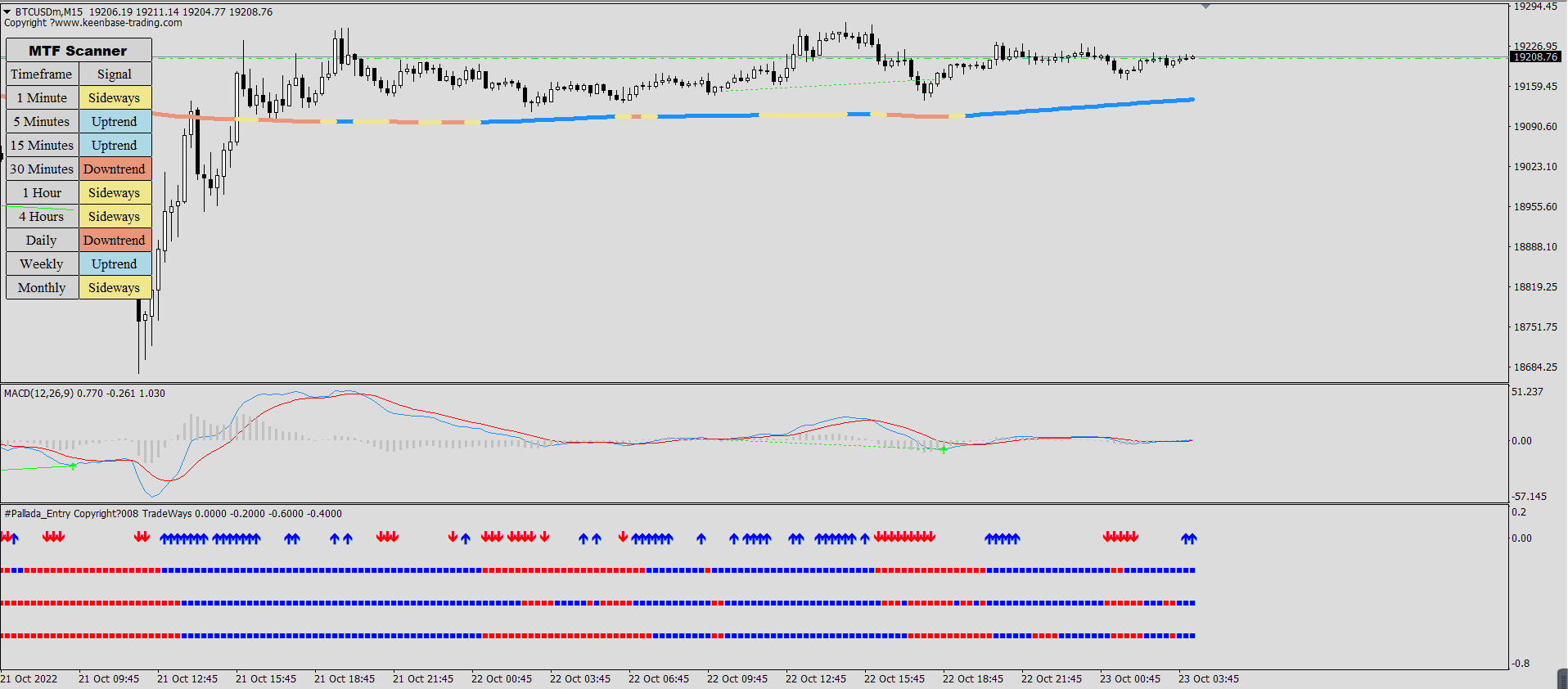Click the 21 Oct 12:45 time label

187,679
